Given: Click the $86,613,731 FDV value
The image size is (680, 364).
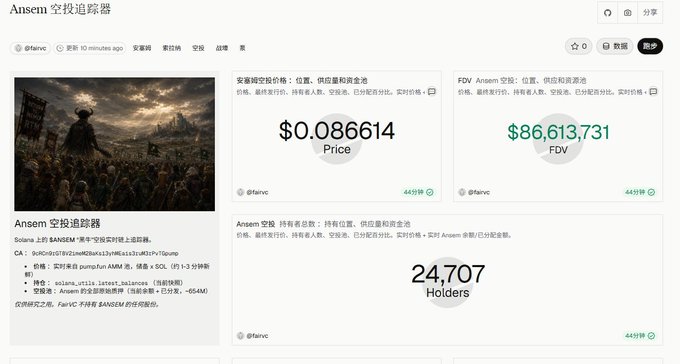Looking at the screenshot, I should tap(559, 132).
